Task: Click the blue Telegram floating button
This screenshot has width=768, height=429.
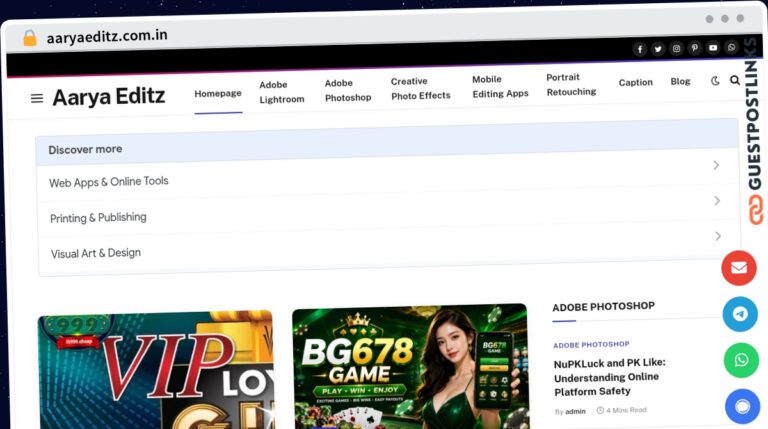Action: click(x=740, y=314)
